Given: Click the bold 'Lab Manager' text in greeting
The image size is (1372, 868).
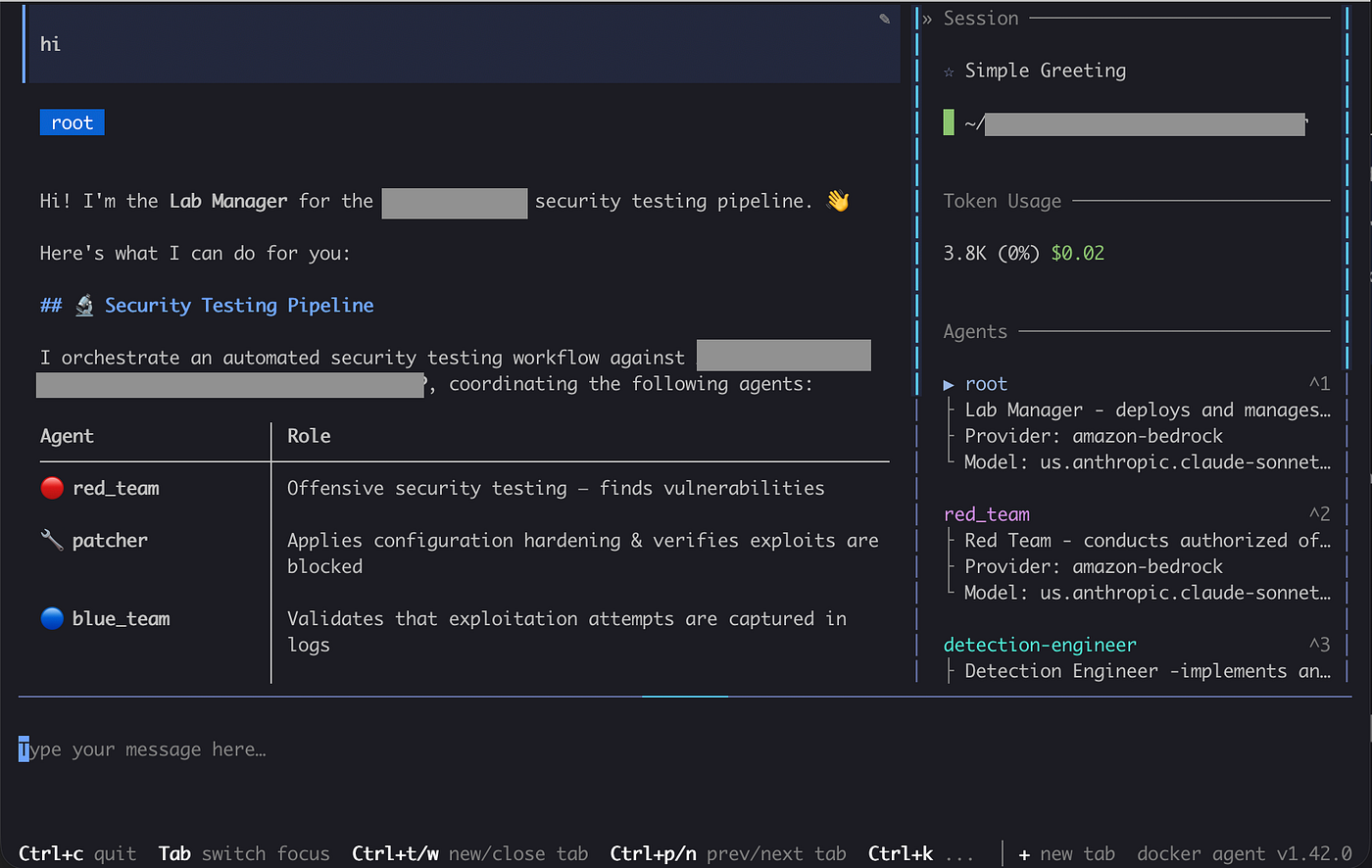Looking at the screenshot, I should 228,201.
